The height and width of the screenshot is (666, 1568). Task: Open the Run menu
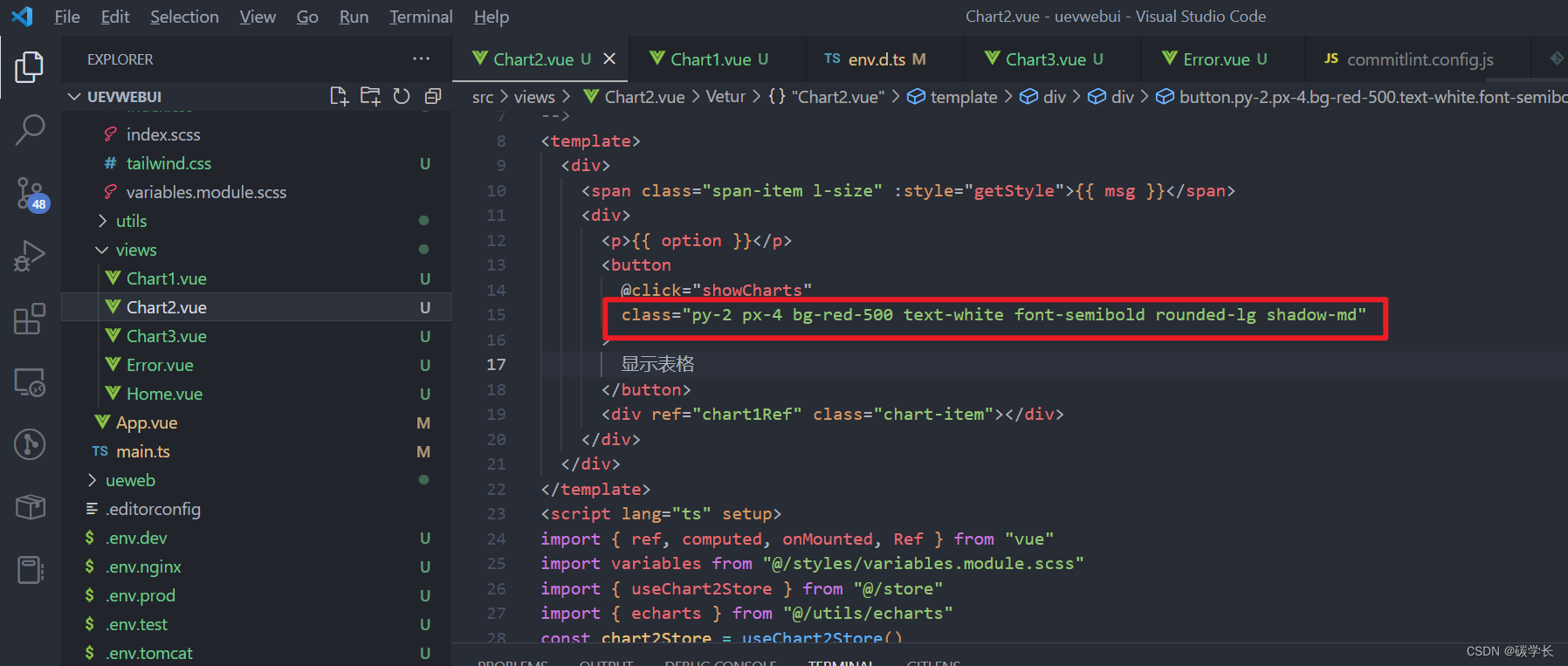(x=354, y=17)
